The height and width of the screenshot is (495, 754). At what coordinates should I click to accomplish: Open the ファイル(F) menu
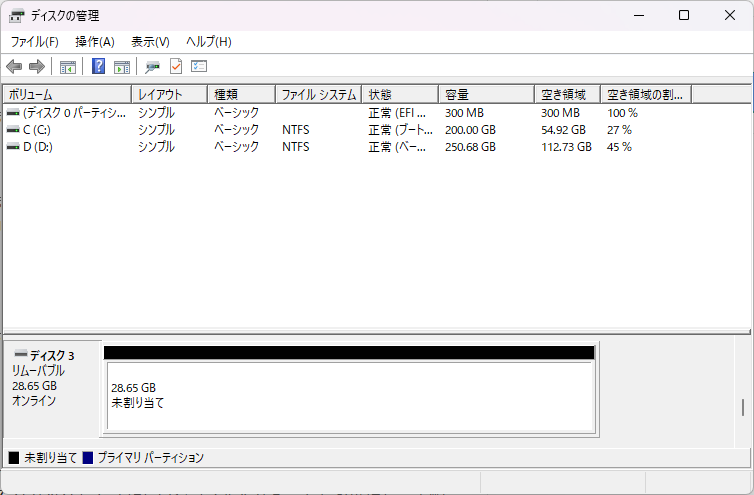(35, 42)
